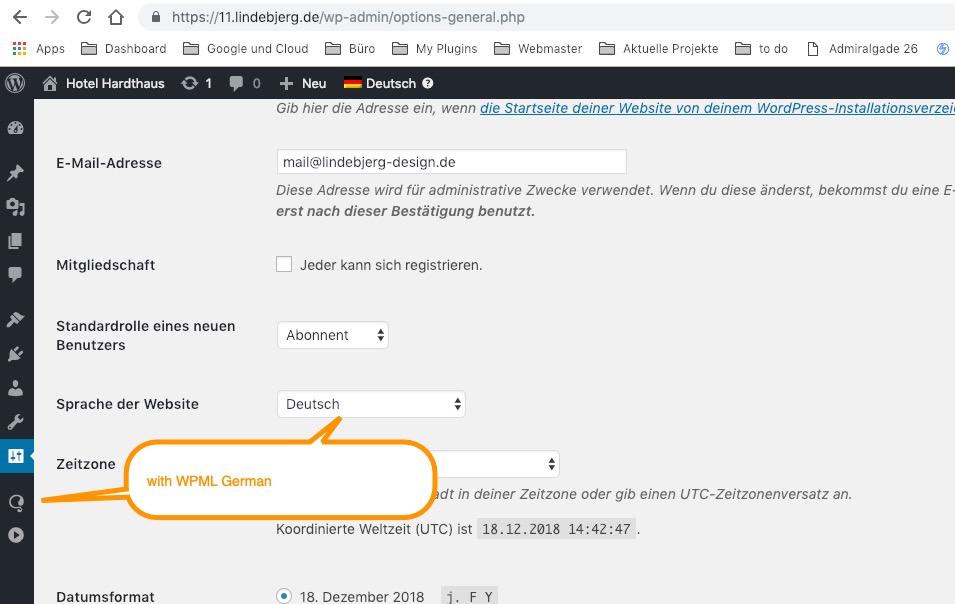
Task: Open the browser home page icon
Action: tap(116, 17)
